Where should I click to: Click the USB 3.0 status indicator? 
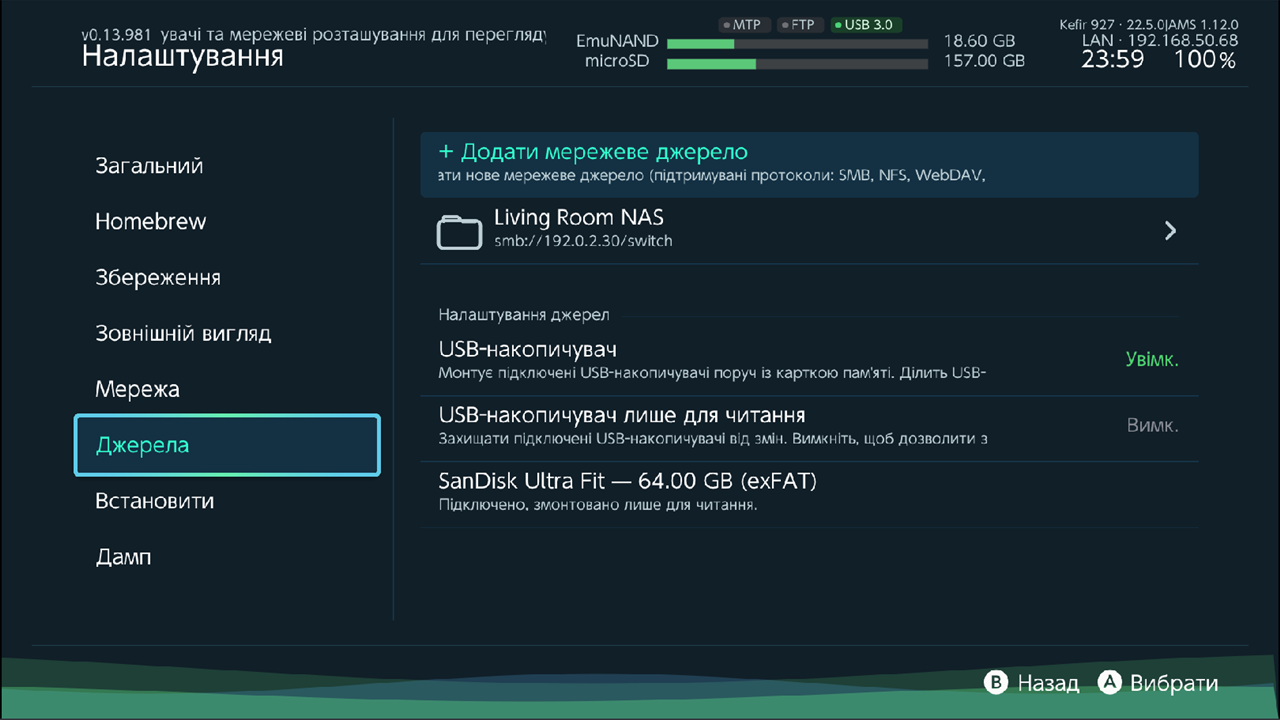(x=866, y=25)
